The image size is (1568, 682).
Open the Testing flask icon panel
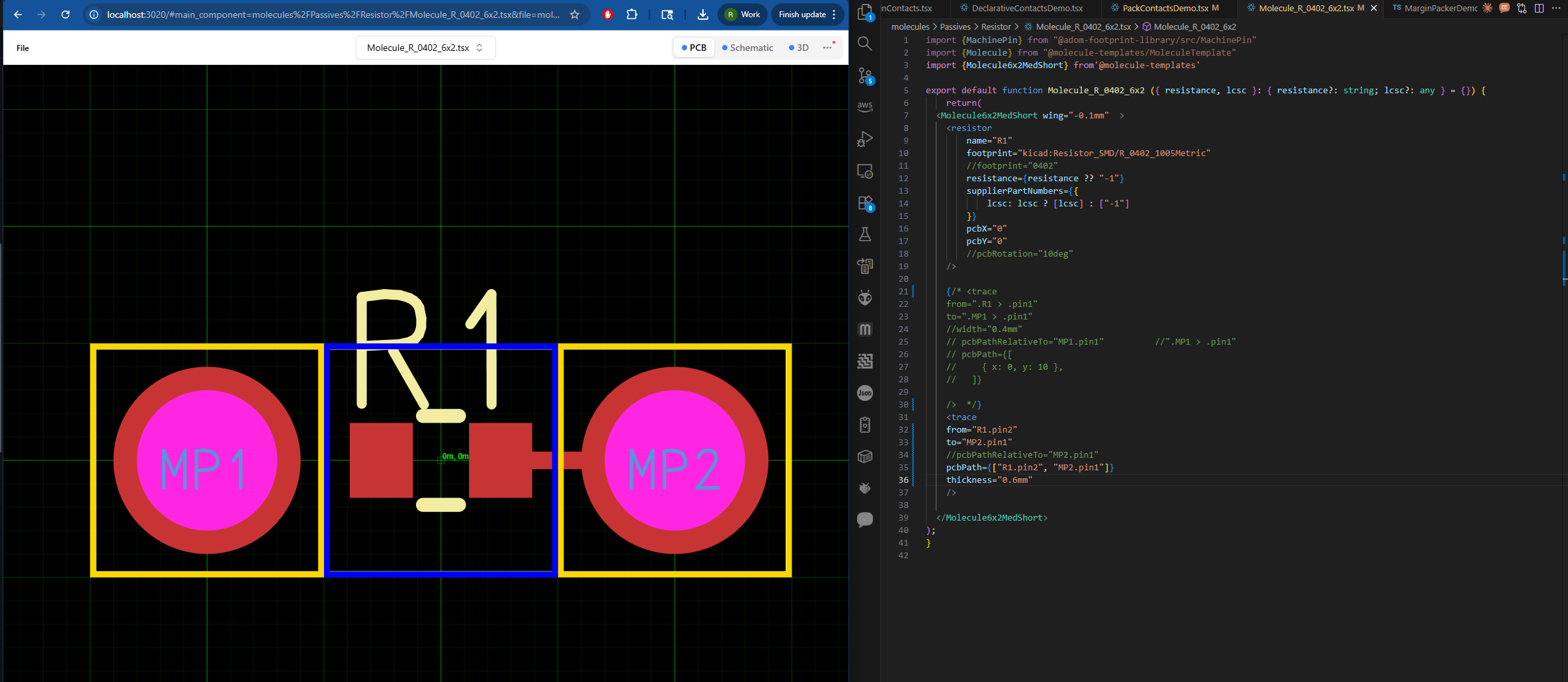tap(865, 234)
